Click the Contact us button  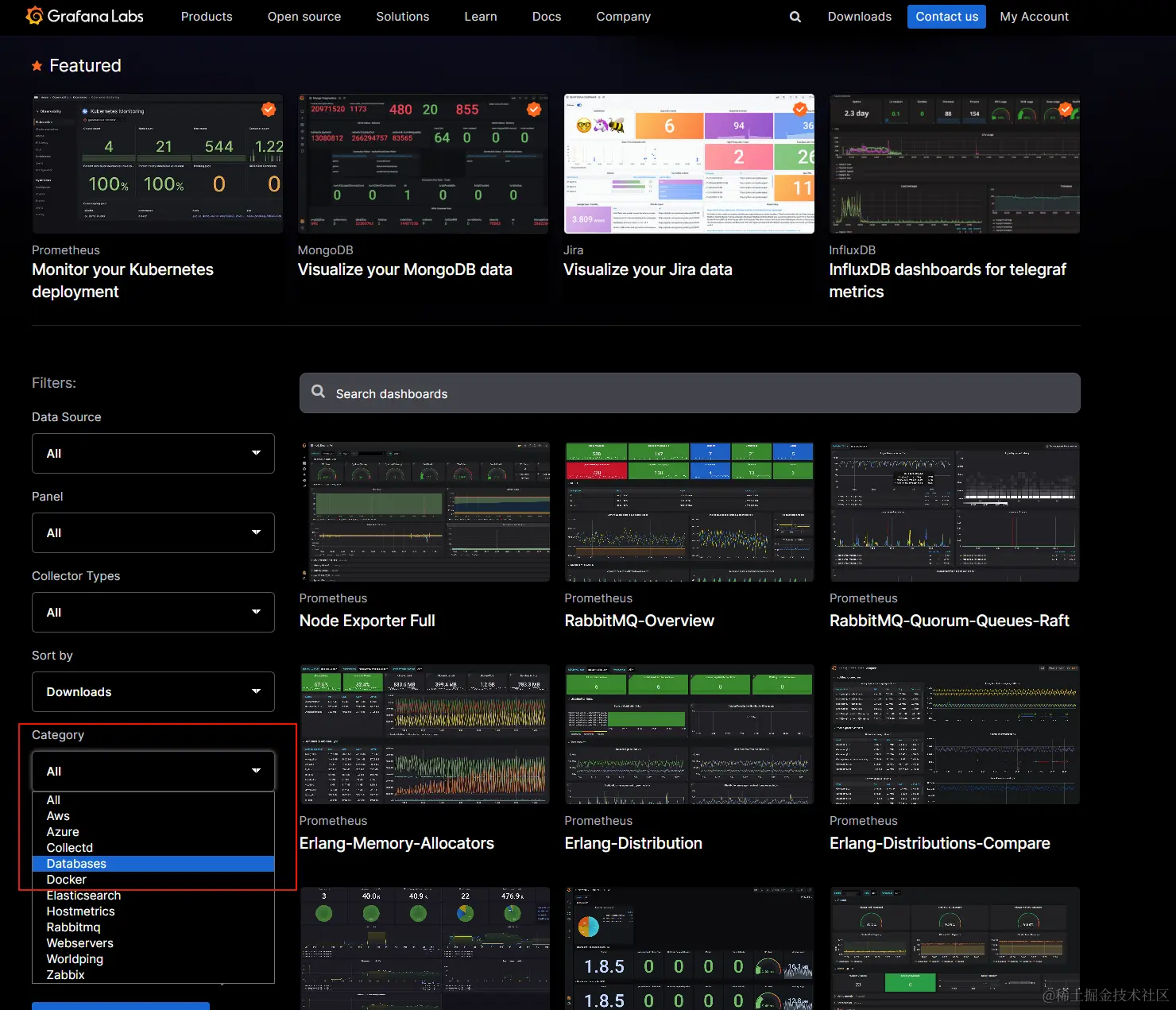coord(946,17)
